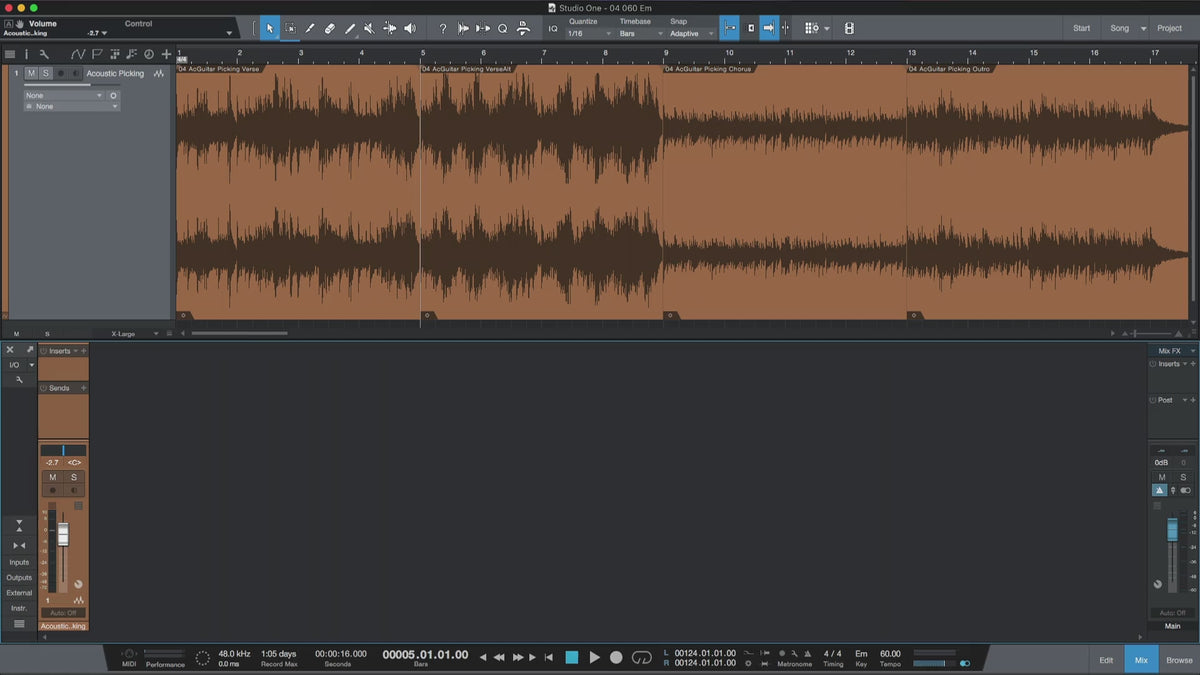
Task: Select the Split knife tool
Action: tap(309, 29)
